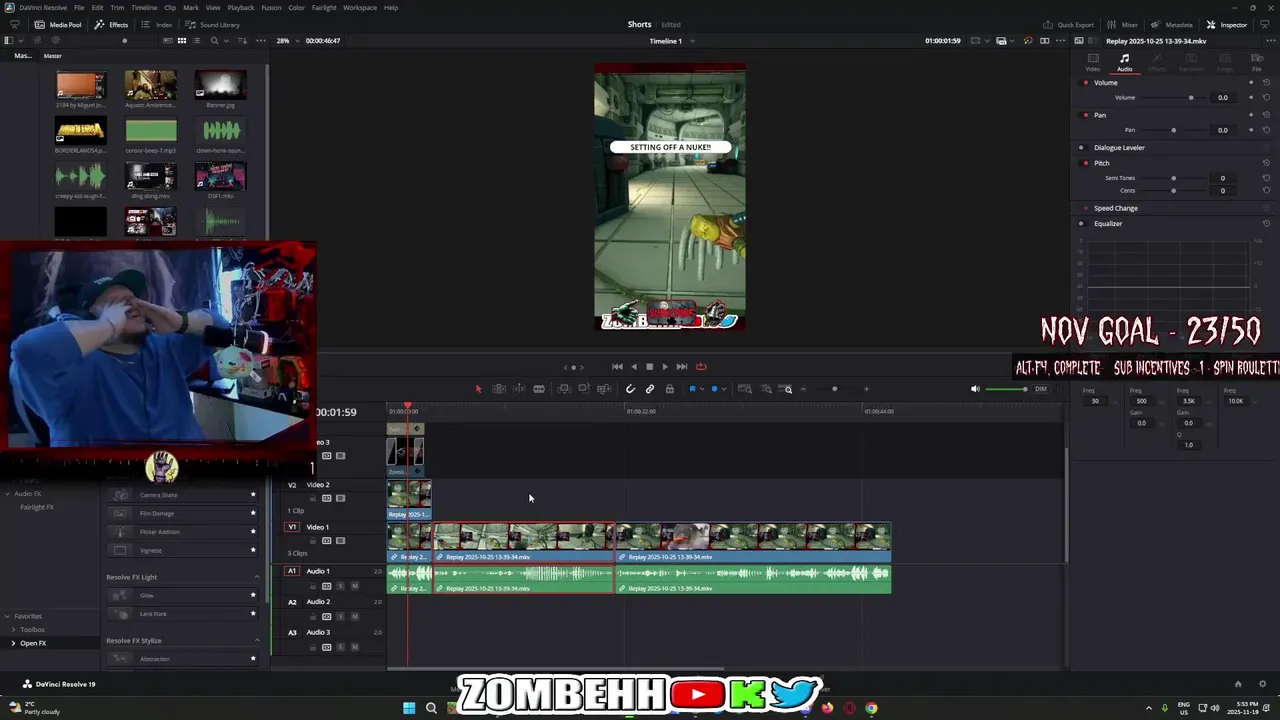Toggle the Pan section enable switch
This screenshot has width=1280, height=720.
[x=1086, y=115]
